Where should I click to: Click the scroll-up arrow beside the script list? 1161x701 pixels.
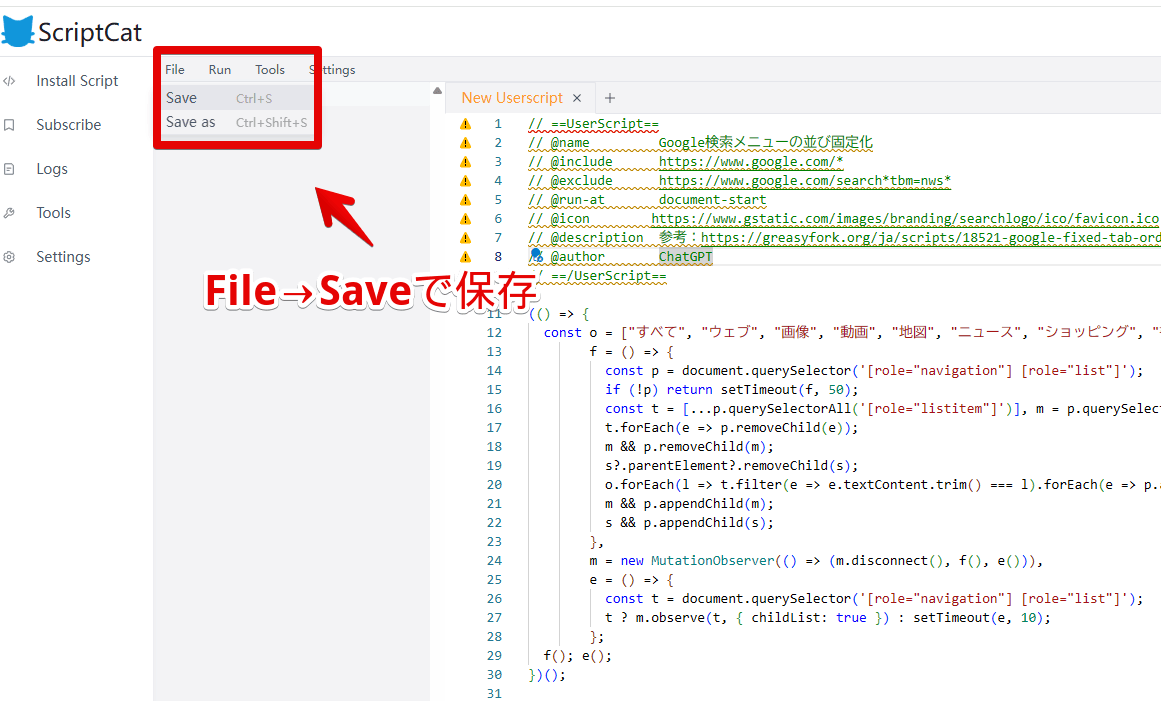[437, 91]
